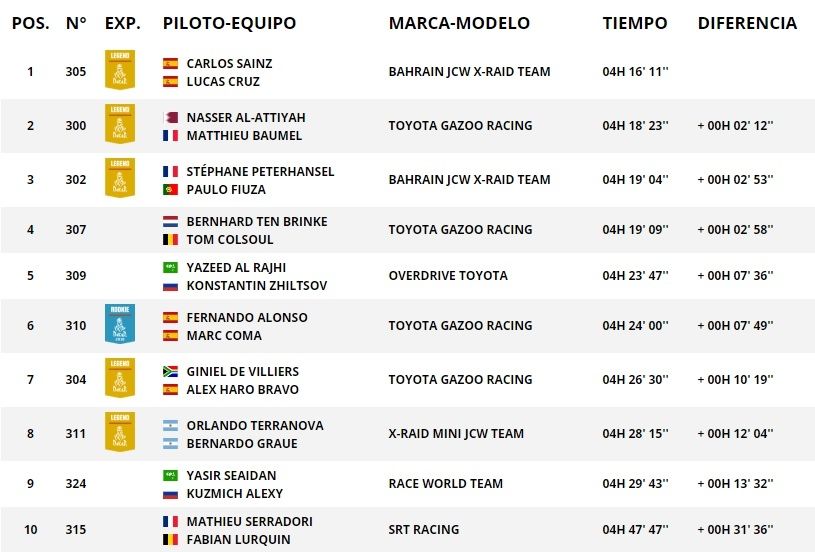Select Mathieu Serradori's driver name
Image resolution: width=815 pixels, height=552 pixels.
pyautogui.click(x=249, y=521)
